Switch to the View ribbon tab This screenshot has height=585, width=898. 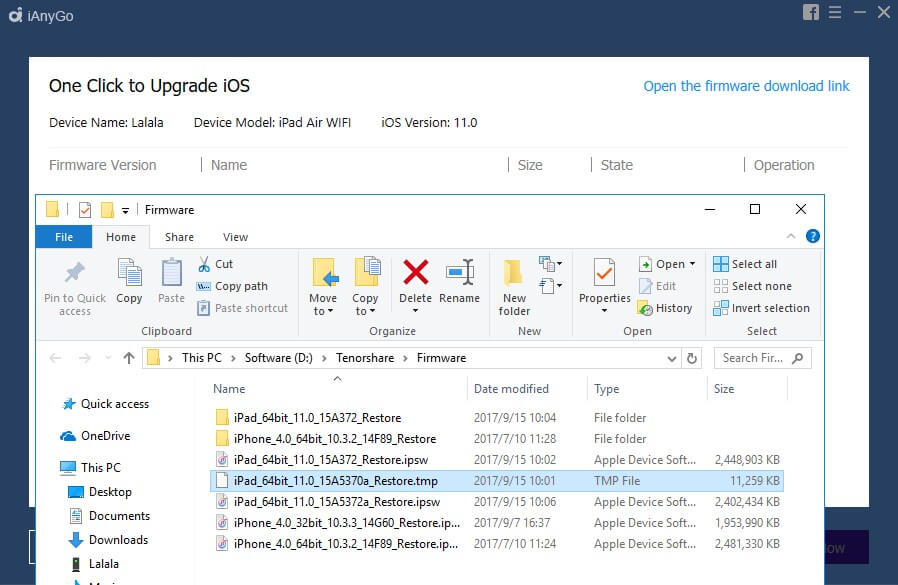tap(235, 237)
